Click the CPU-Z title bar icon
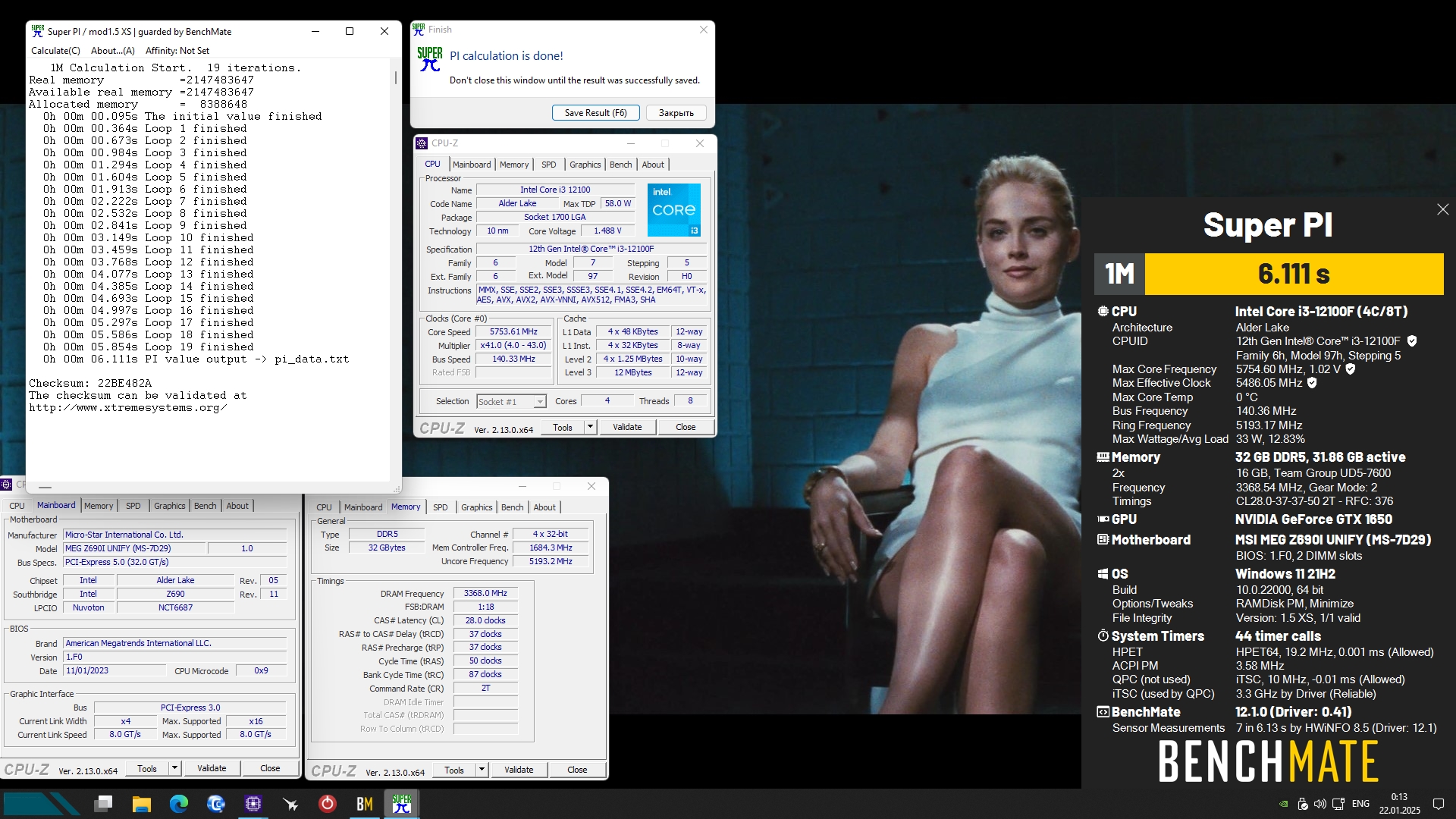Image resolution: width=1456 pixels, height=819 pixels. click(x=422, y=143)
